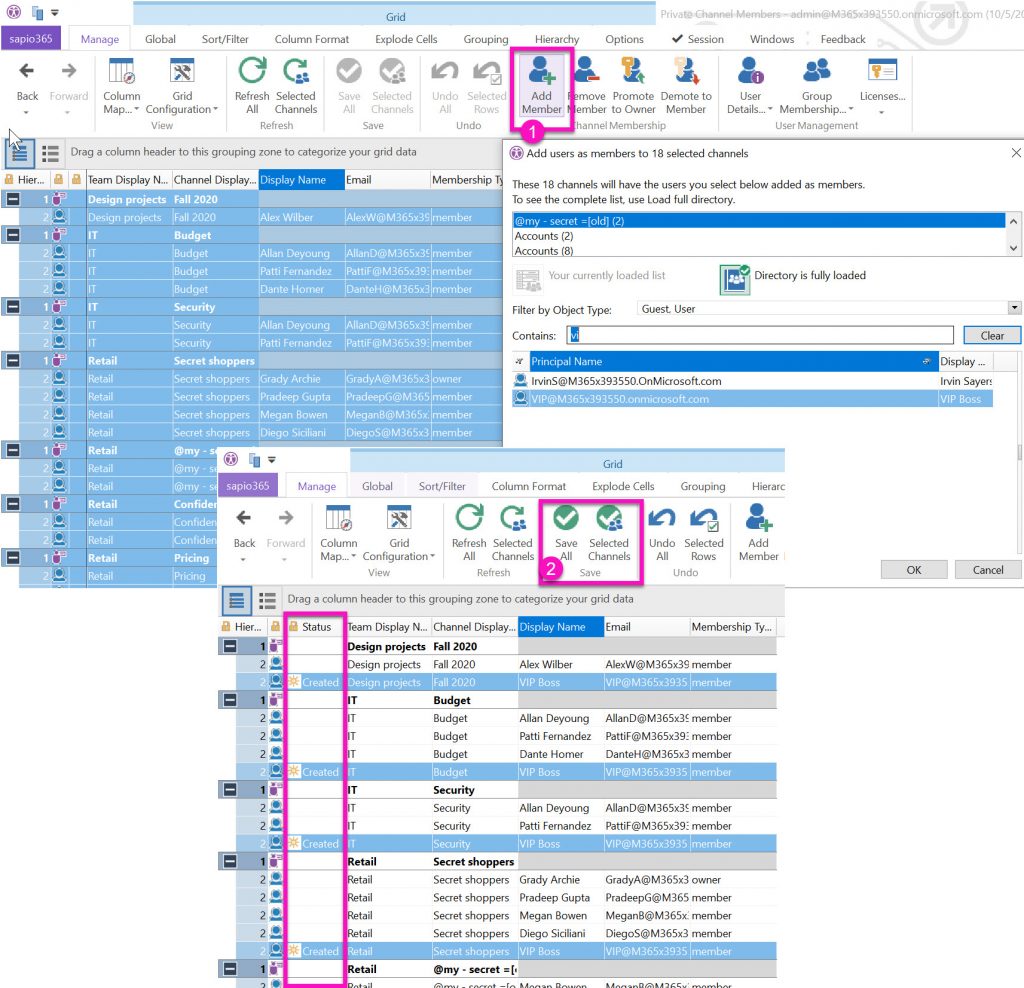This screenshot has height=988, width=1024.
Task: Open the Sort/Filter tab in top ribbon
Action: point(225,39)
